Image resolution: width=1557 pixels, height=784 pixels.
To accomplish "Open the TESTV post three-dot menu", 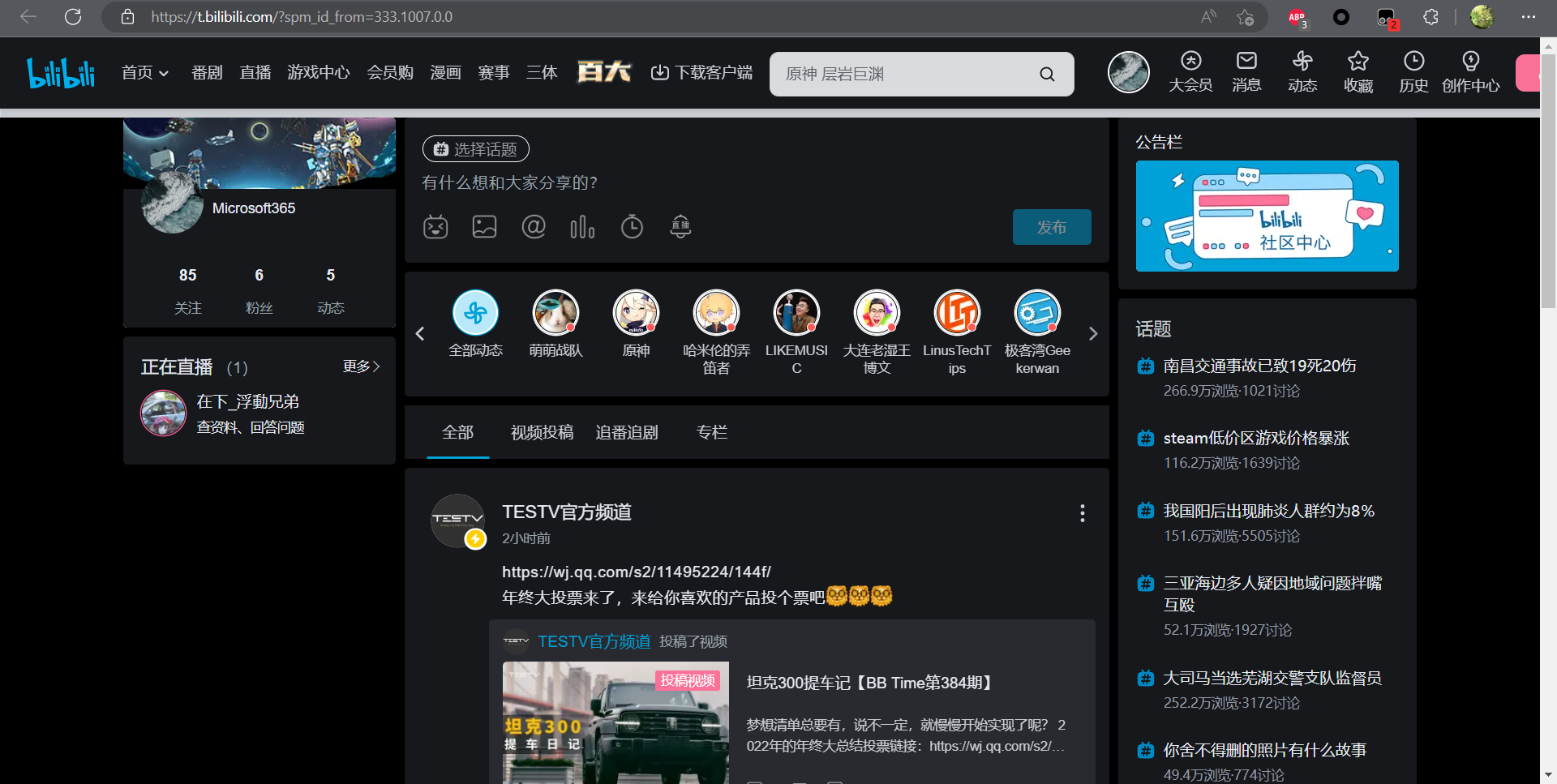I will (1082, 513).
